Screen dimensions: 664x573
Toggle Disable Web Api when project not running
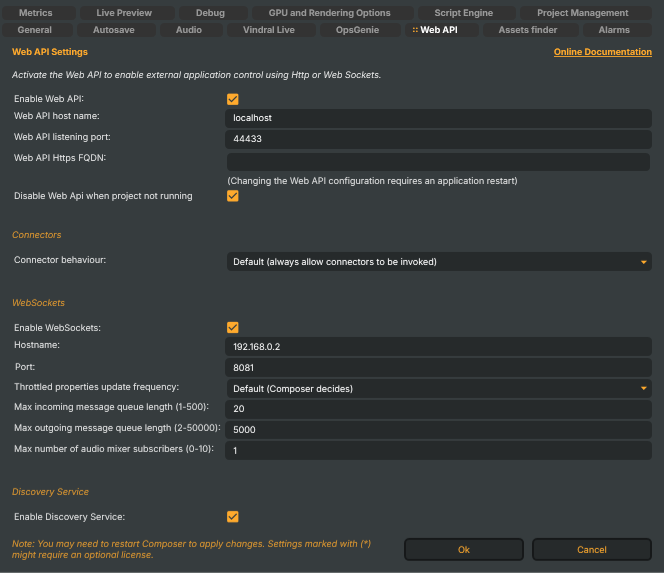point(232,196)
